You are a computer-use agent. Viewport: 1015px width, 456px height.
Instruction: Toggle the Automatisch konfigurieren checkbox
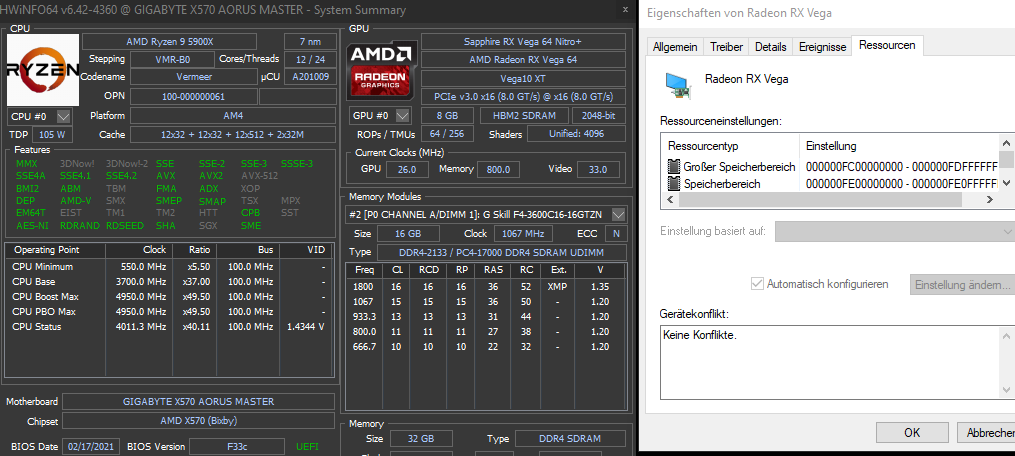point(756,284)
